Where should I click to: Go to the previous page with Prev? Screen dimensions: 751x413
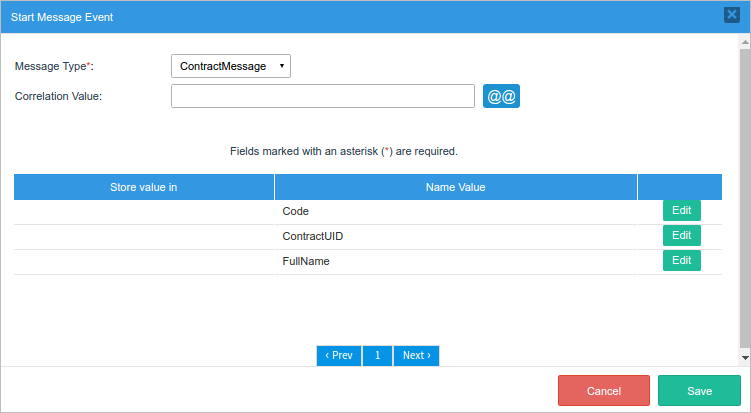coord(339,356)
